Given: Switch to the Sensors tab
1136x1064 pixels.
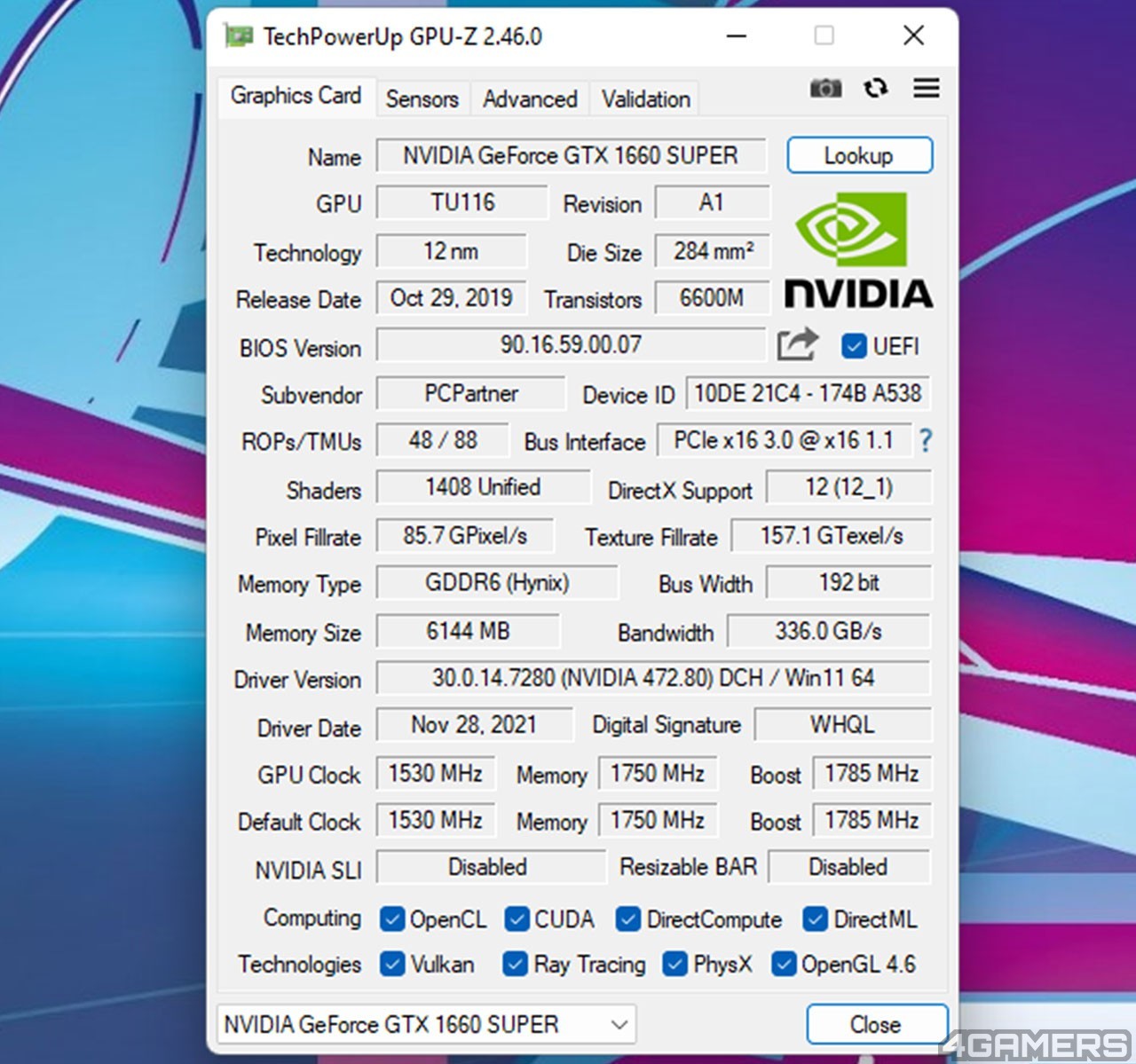Looking at the screenshot, I should (422, 99).
